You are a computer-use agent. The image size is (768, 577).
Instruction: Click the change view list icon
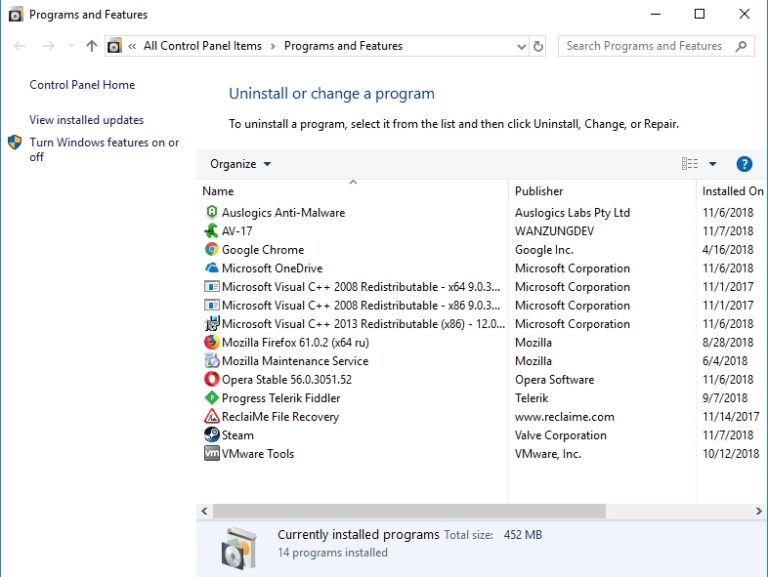point(690,164)
